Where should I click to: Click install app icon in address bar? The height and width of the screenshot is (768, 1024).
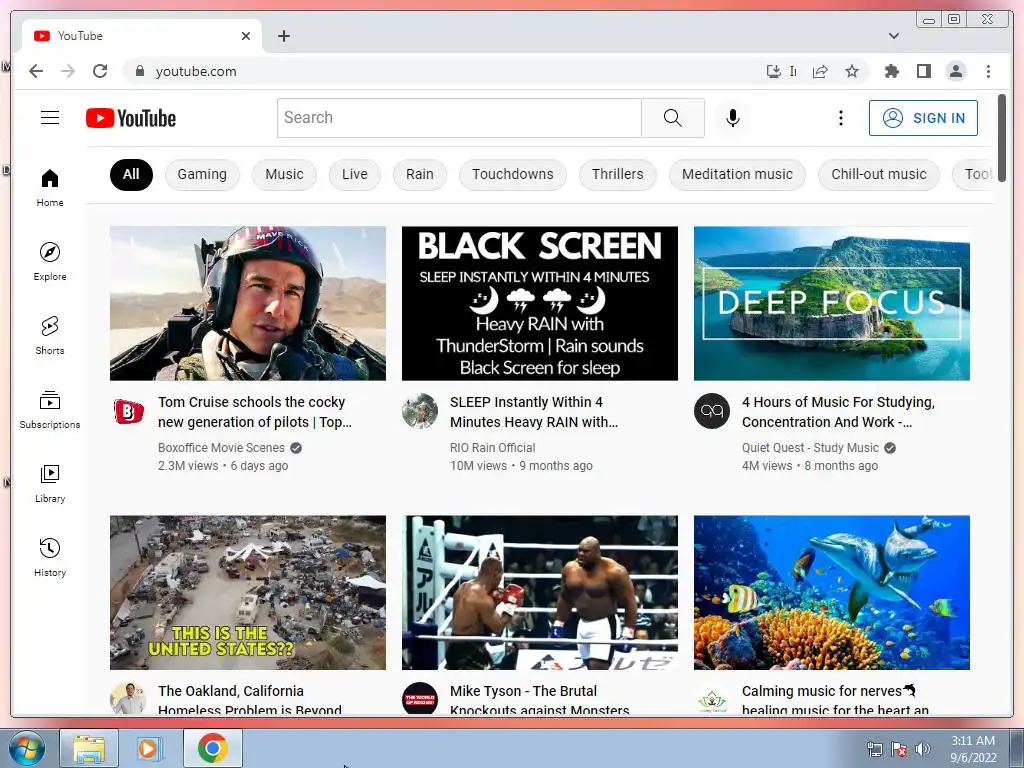click(x=774, y=71)
